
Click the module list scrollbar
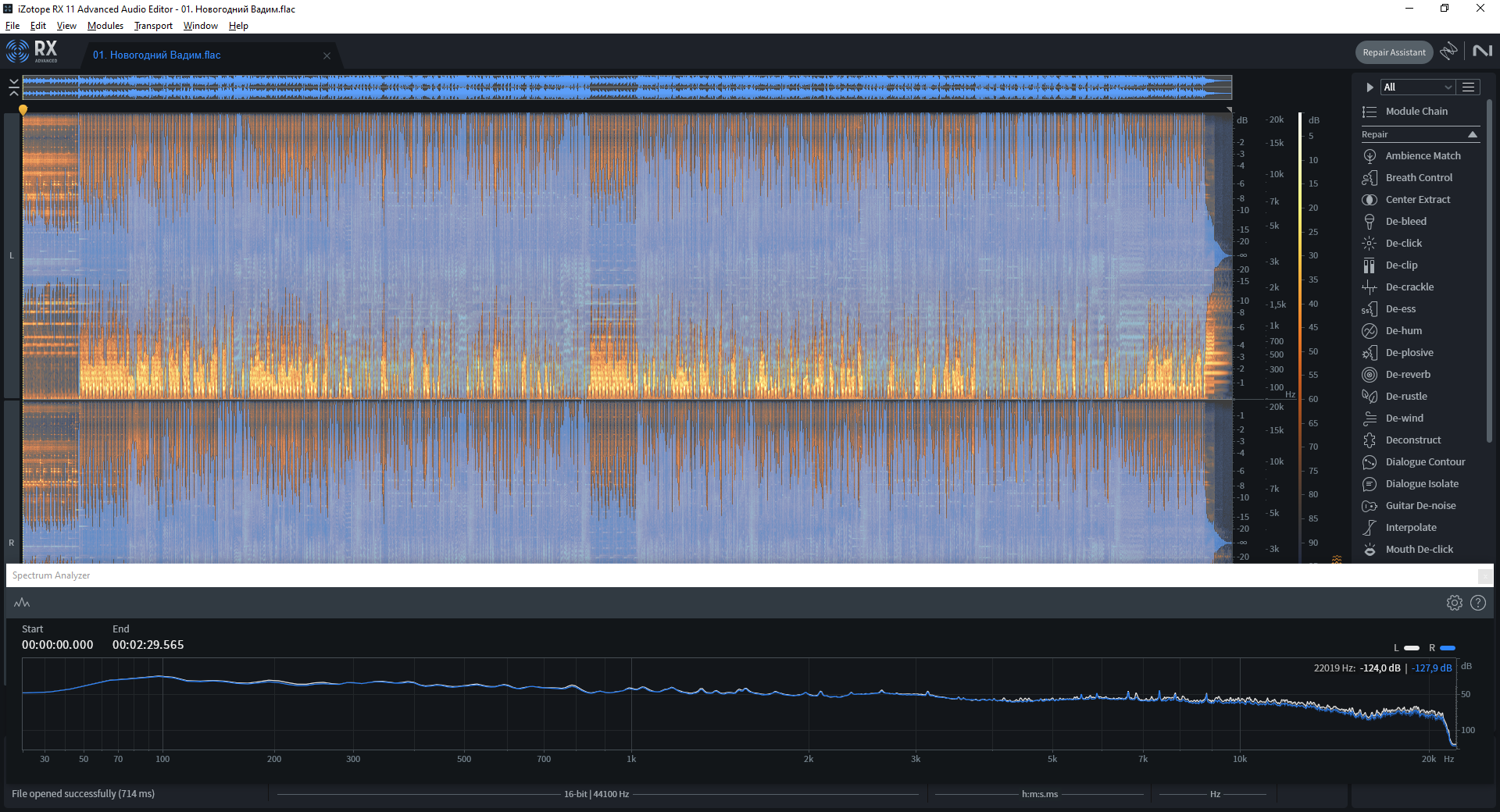pos(1489,271)
